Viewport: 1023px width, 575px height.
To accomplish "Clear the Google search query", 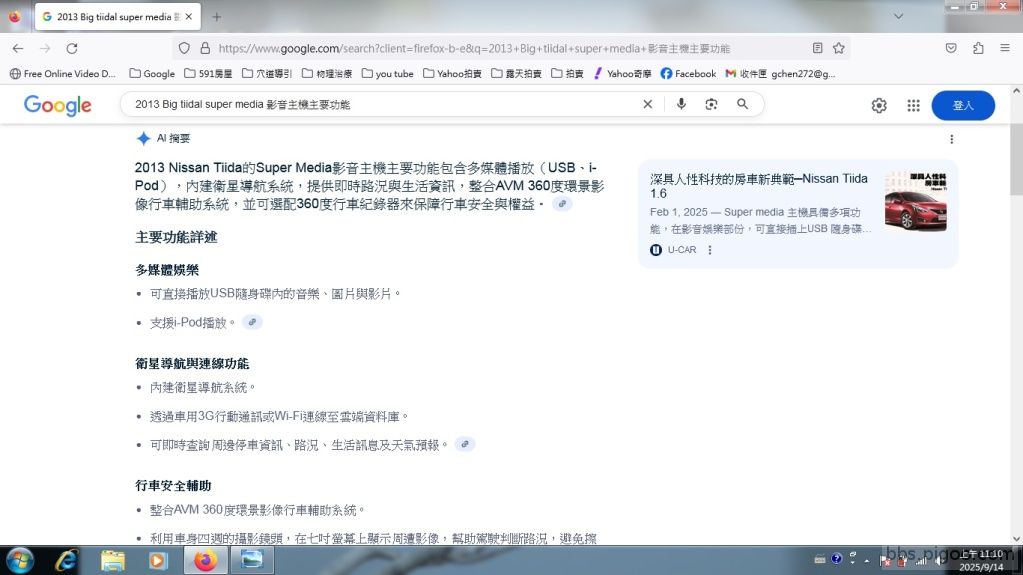I will [647, 104].
